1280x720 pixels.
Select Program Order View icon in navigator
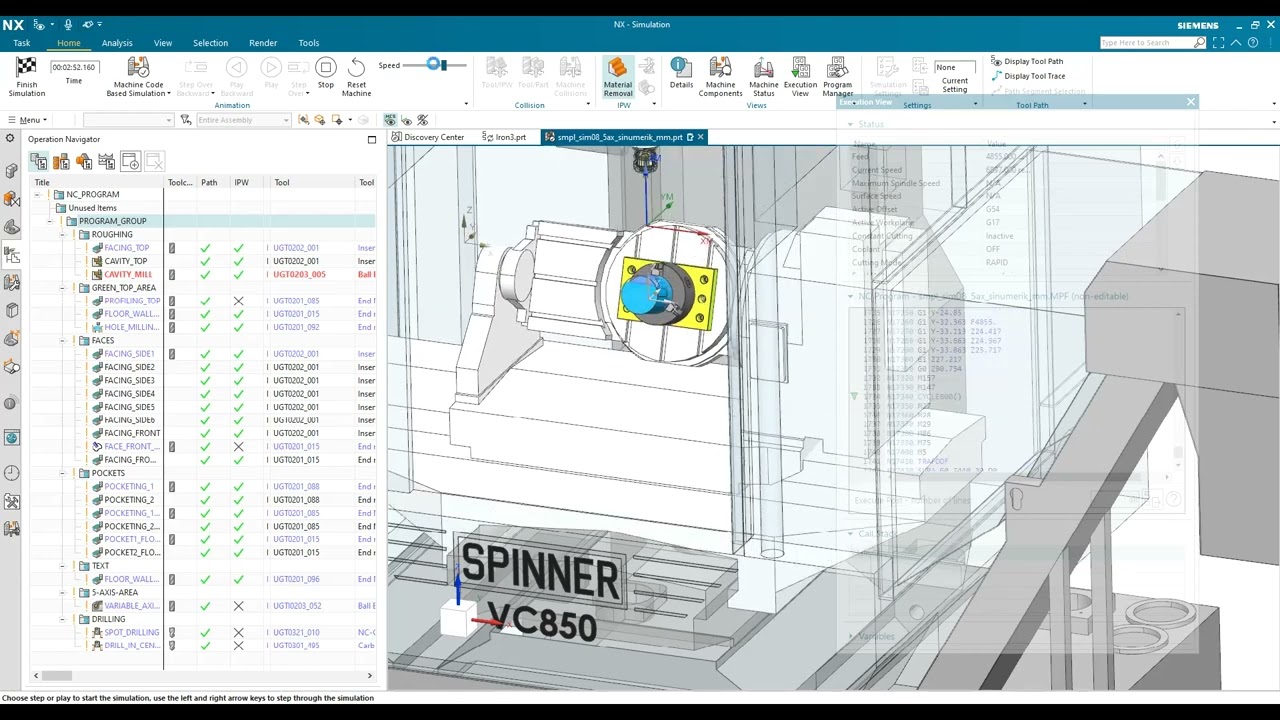pyautogui.click(x=38, y=162)
